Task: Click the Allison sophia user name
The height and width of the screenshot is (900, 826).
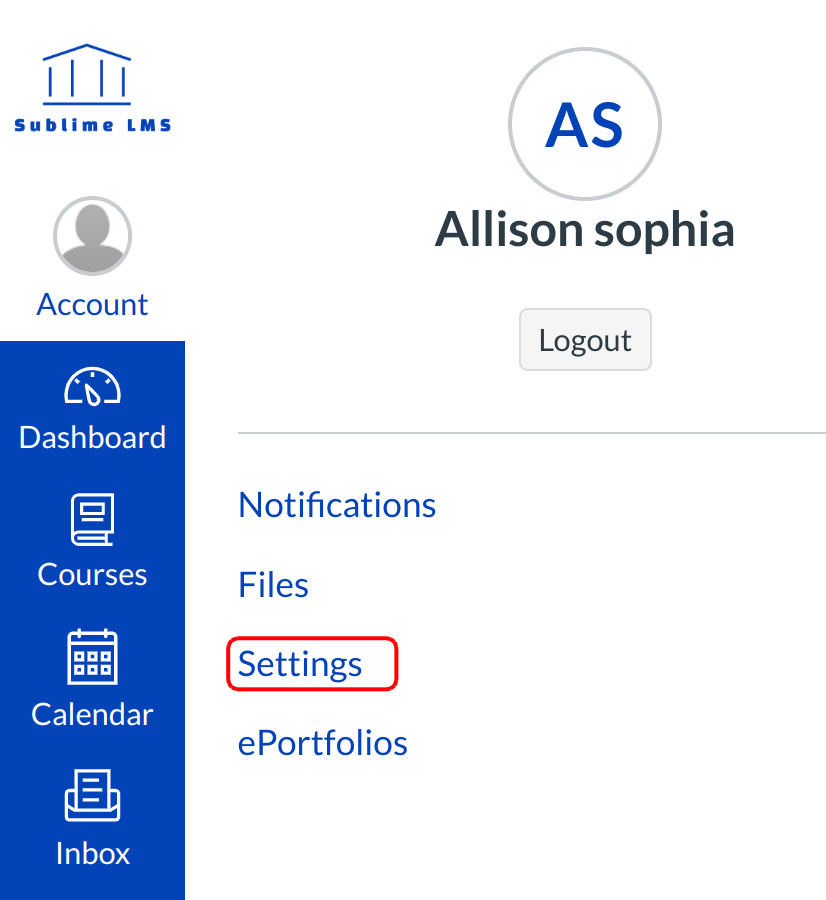Action: click(x=584, y=230)
